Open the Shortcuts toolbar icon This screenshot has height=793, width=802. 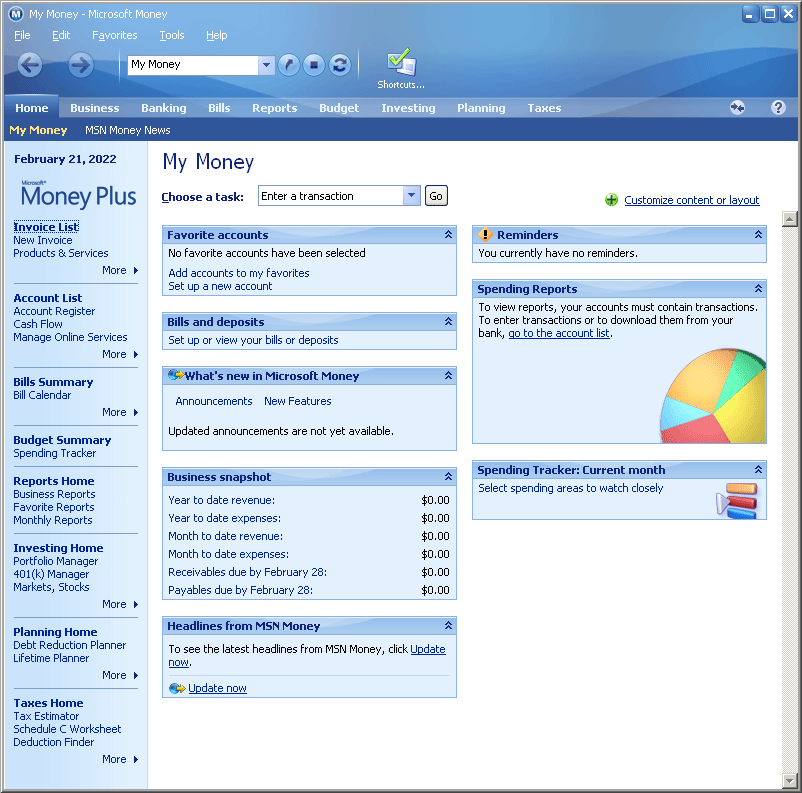401,68
